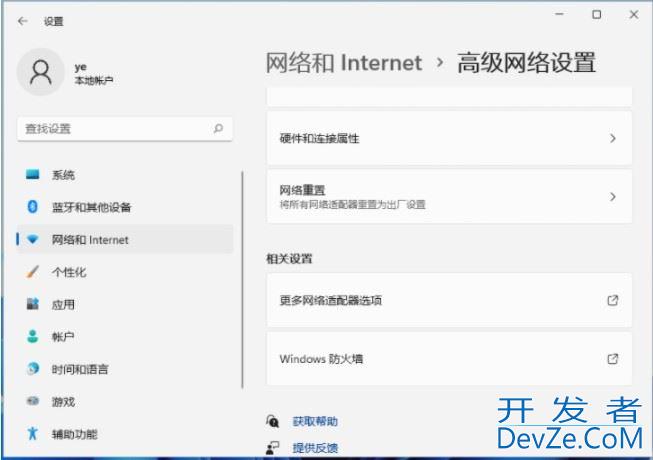This screenshot has height=460, width=653.
Task: Click 本地帐户 account label
Action: (x=94, y=80)
